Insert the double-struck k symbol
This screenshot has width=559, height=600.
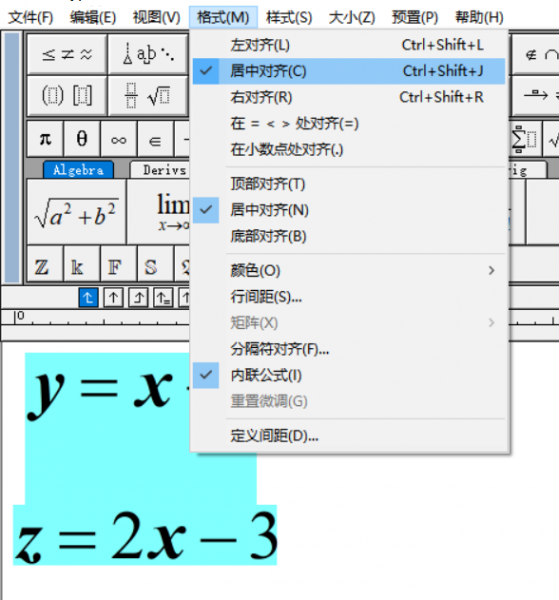click(82, 264)
